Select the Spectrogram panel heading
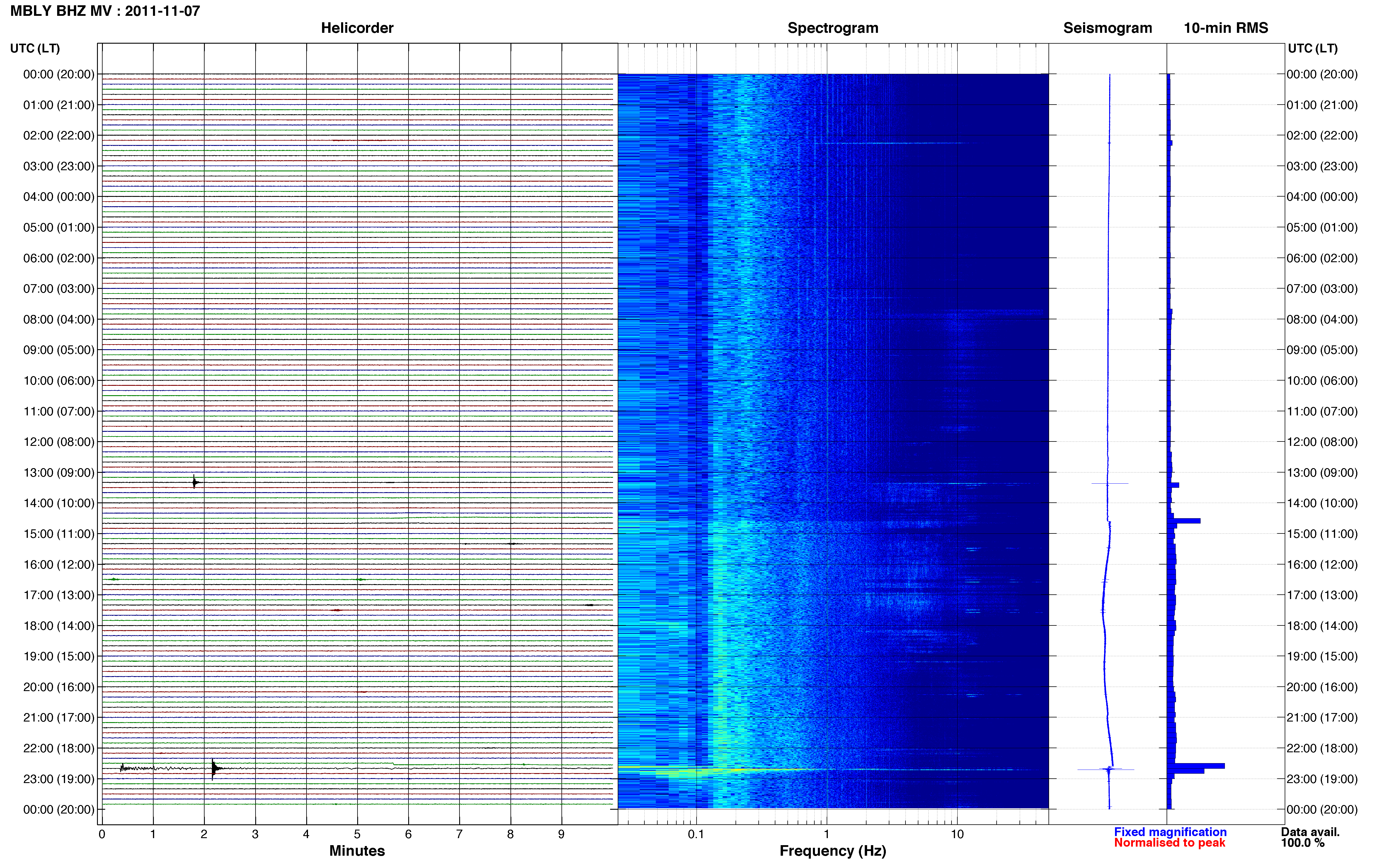This screenshot has height=868, width=1389. coord(833,28)
